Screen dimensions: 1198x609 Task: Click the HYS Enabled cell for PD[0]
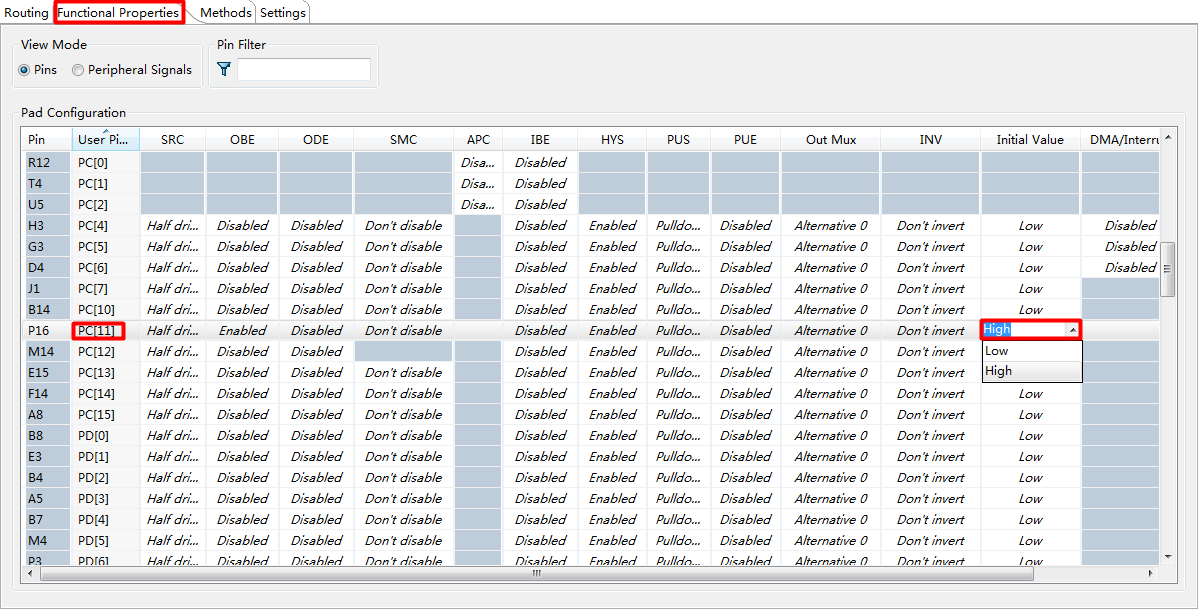612,436
